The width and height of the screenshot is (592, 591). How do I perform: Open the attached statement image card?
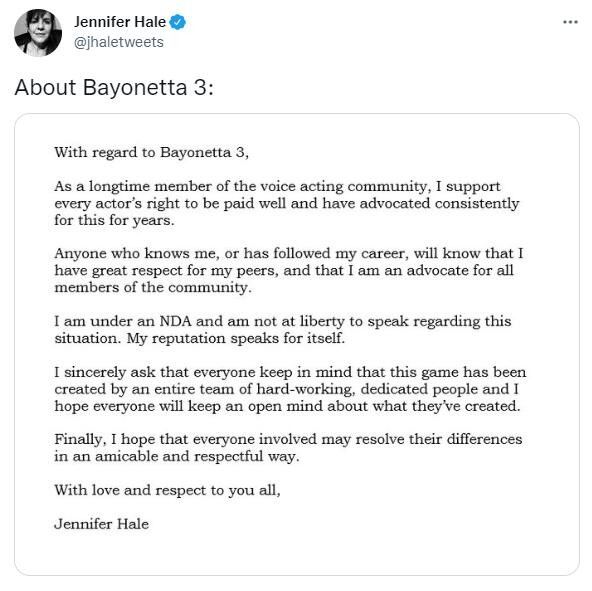coord(297,344)
